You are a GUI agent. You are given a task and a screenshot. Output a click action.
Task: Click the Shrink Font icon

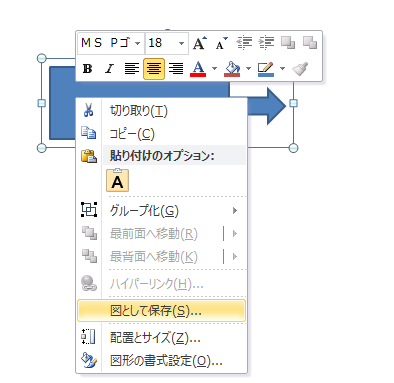pyautogui.click(x=221, y=43)
